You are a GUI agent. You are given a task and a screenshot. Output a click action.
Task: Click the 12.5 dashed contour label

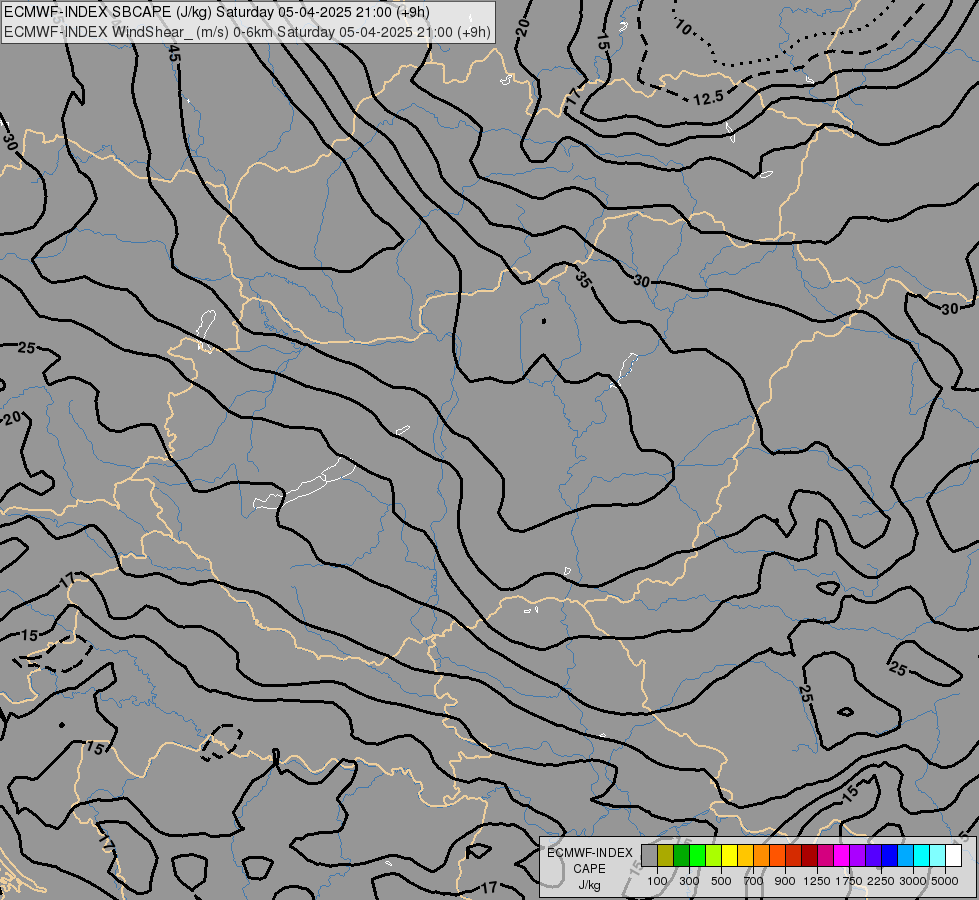[x=709, y=98]
